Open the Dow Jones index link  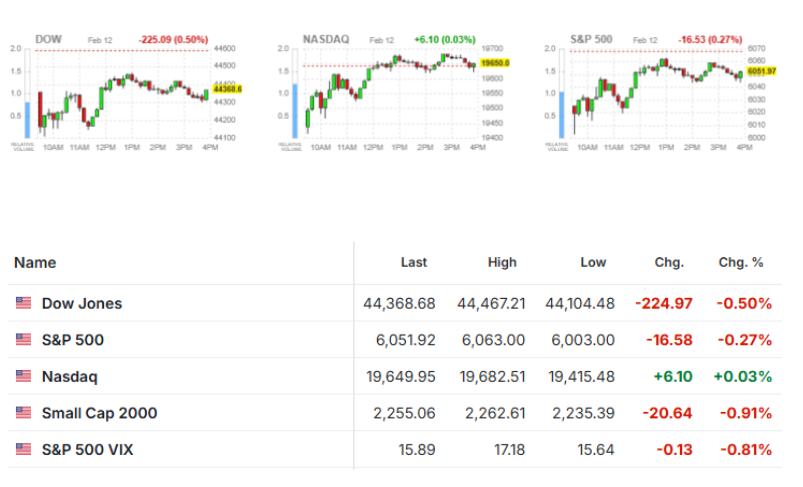coord(82,303)
